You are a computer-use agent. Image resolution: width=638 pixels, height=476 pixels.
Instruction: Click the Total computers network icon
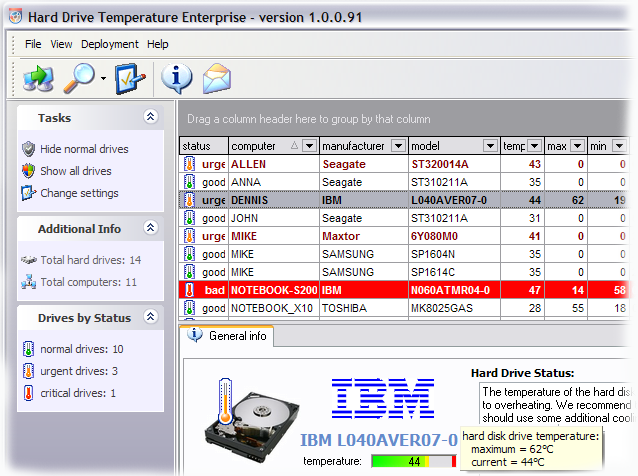(x=28, y=282)
